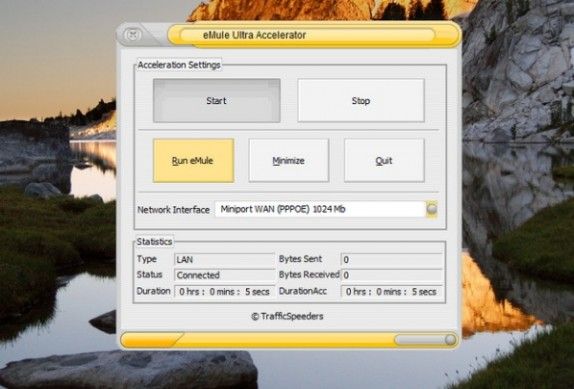574x389 pixels.
Task: Launch eMule with Run eMule button
Action: point(193,160)
